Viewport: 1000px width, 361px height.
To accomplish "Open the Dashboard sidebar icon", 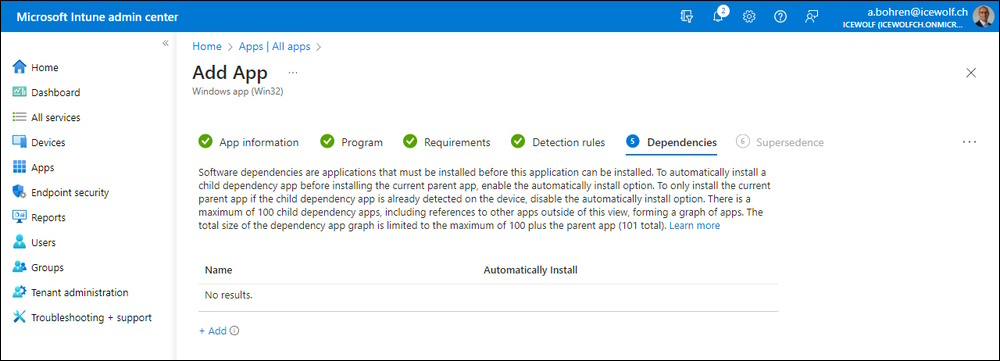I will pos(19,92).
